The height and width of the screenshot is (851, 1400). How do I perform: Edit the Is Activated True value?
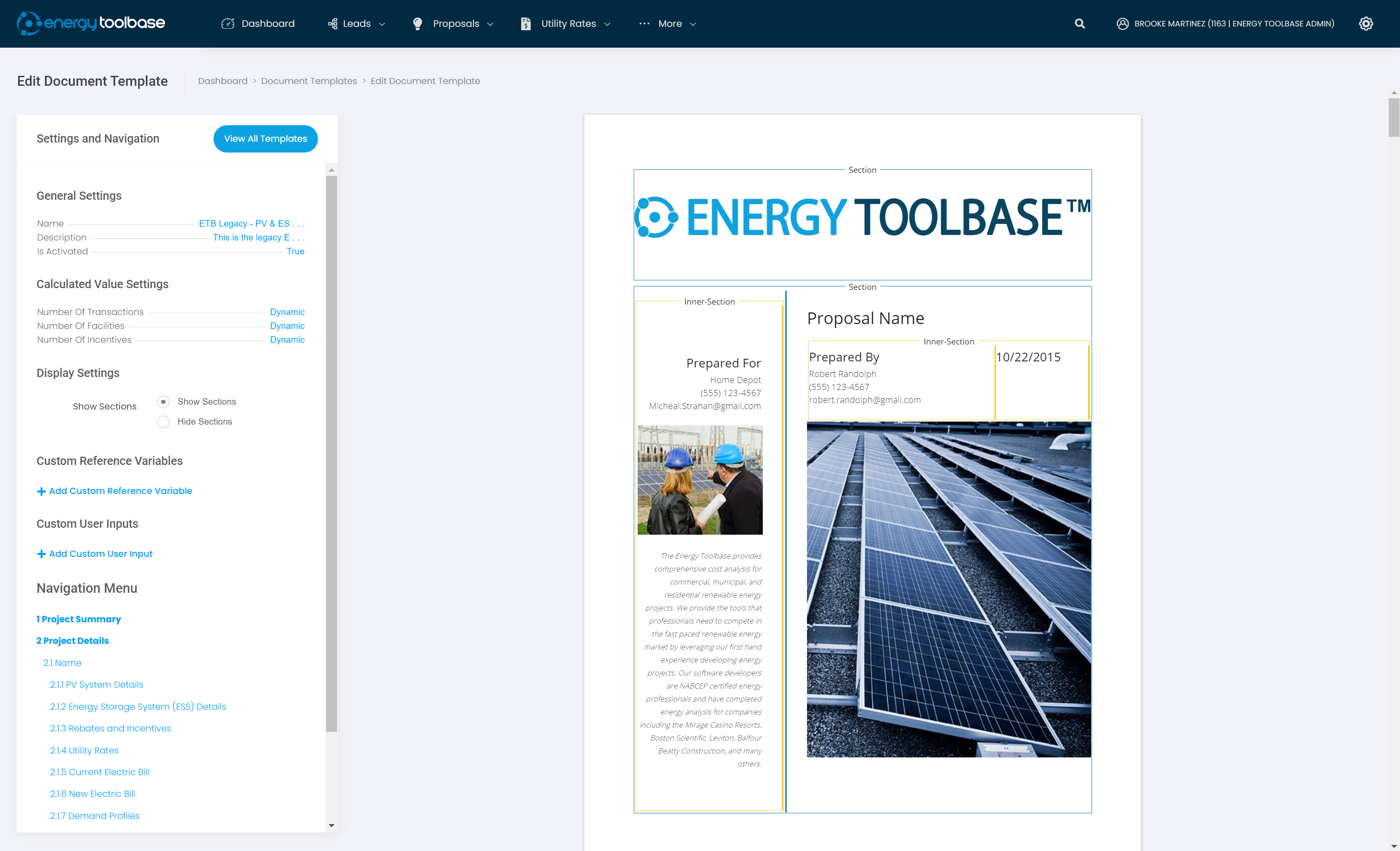click(295, 252)
